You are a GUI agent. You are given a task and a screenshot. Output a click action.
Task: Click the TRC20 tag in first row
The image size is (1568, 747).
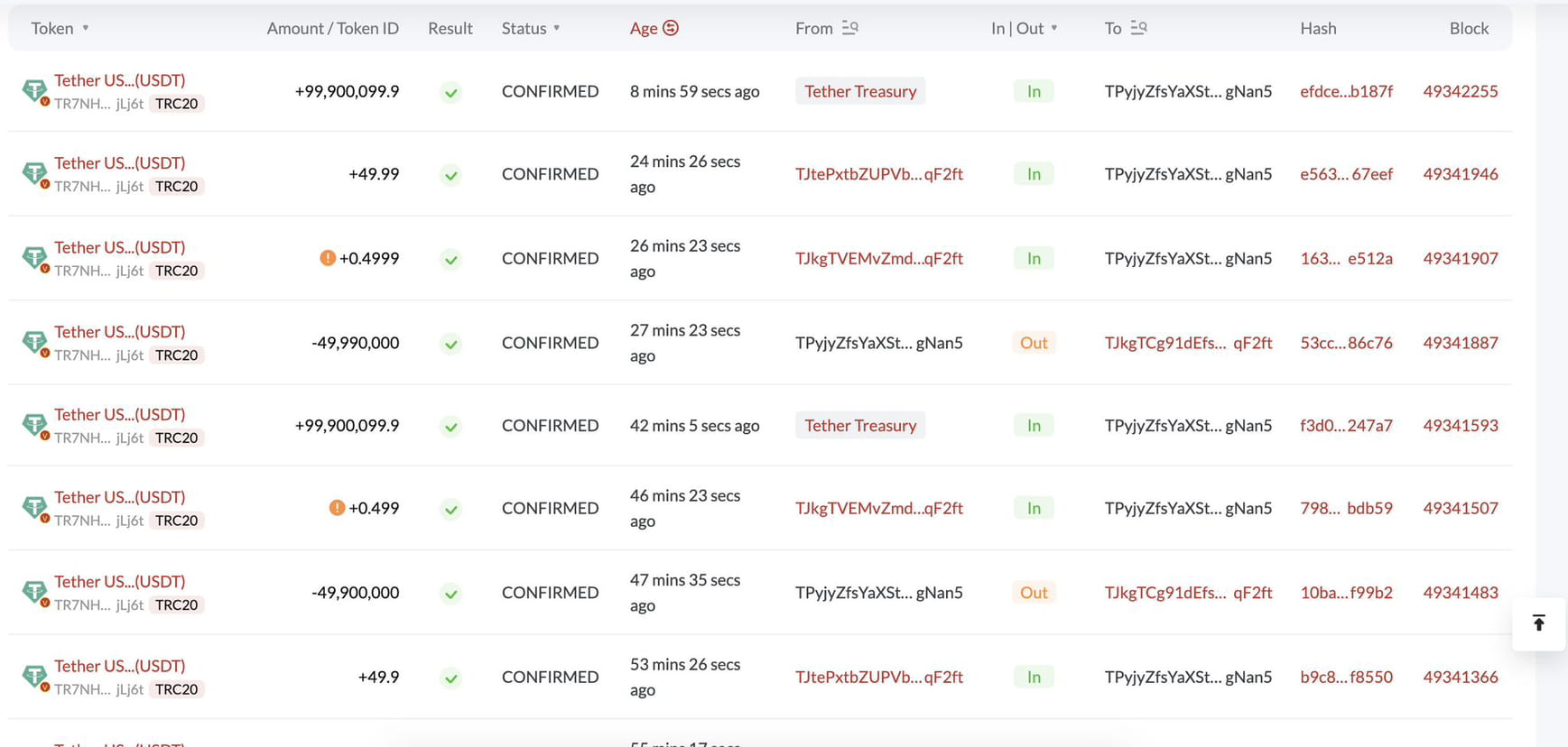[x=176, y=104]
